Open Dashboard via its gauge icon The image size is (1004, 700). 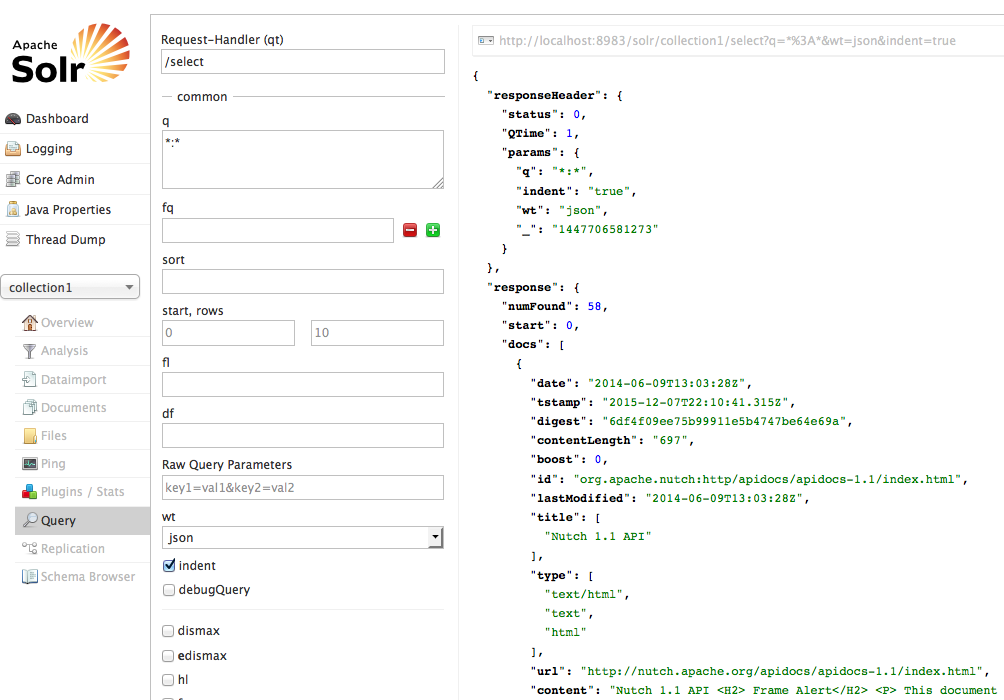point(13,118)
